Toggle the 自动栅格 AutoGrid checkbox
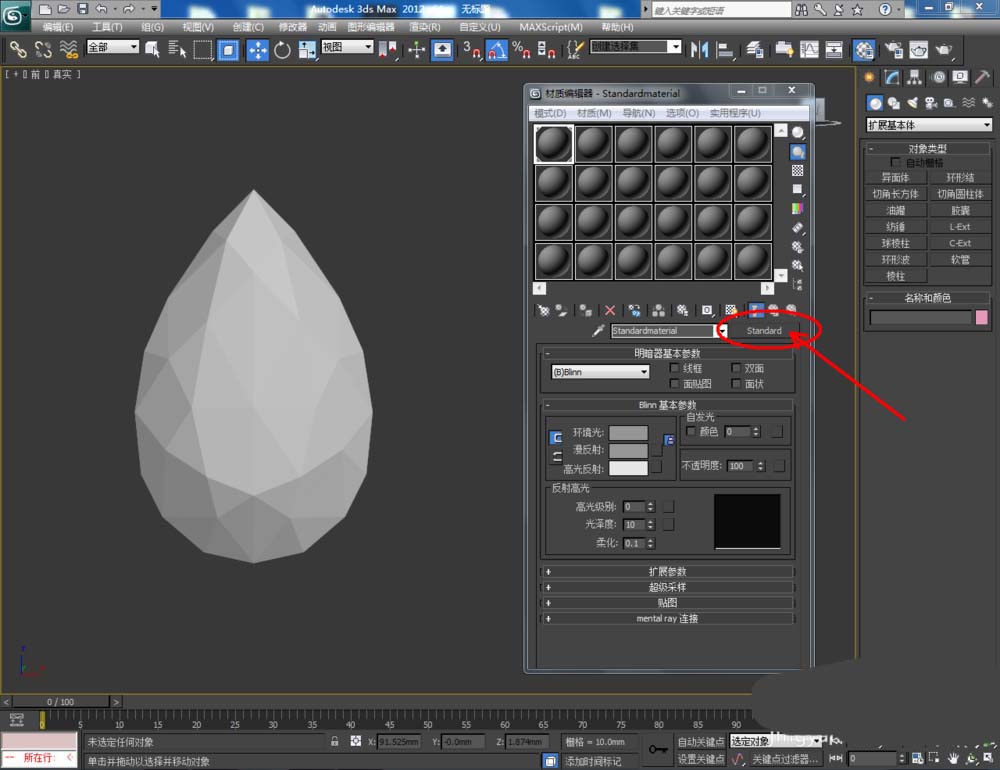This screenshot has height=770, width=1000. [x=895, y=162]
